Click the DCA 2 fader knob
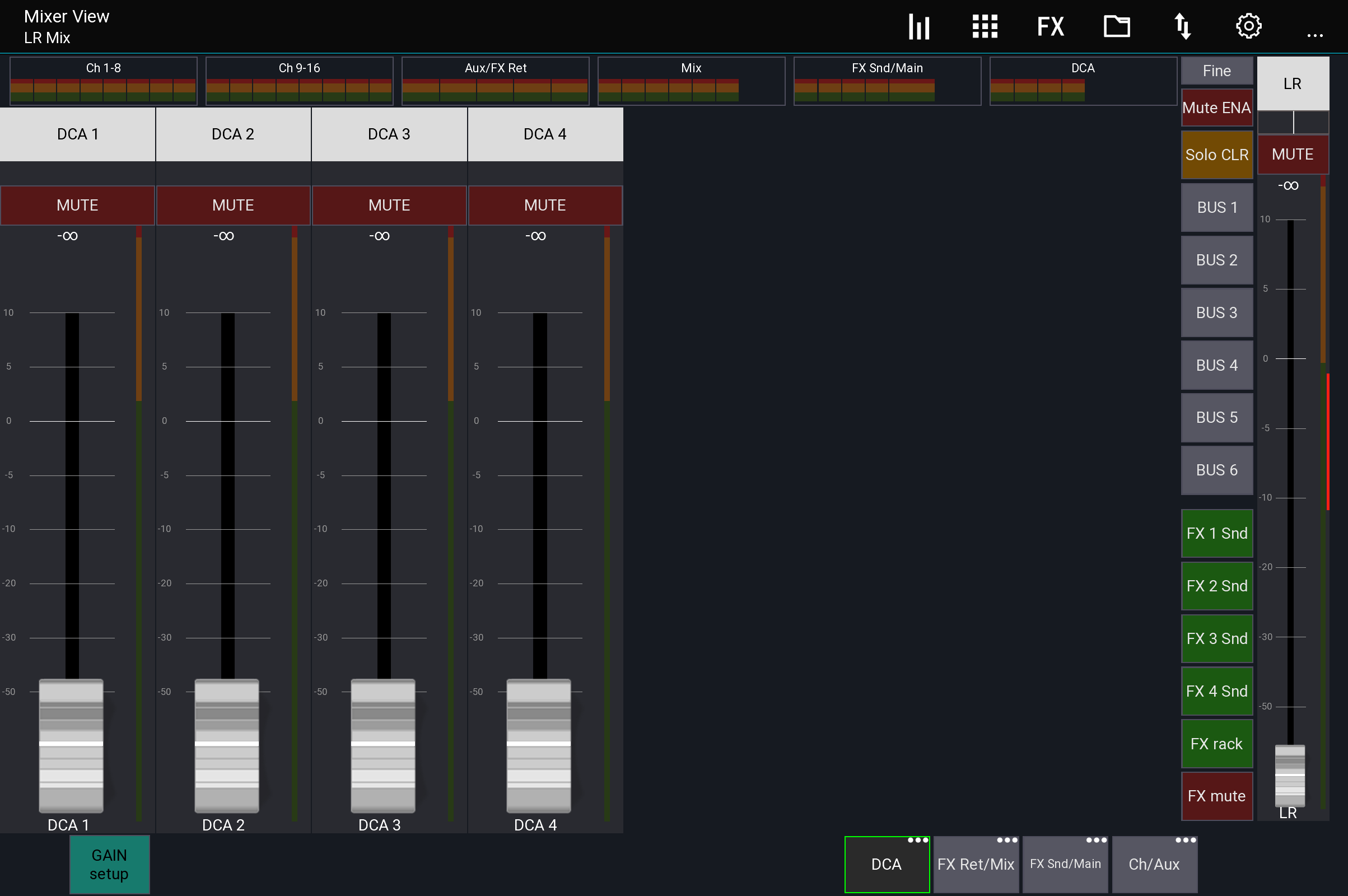Viewport: 1348px width, 896px height. pyautogui.click(x=227, y=746)
